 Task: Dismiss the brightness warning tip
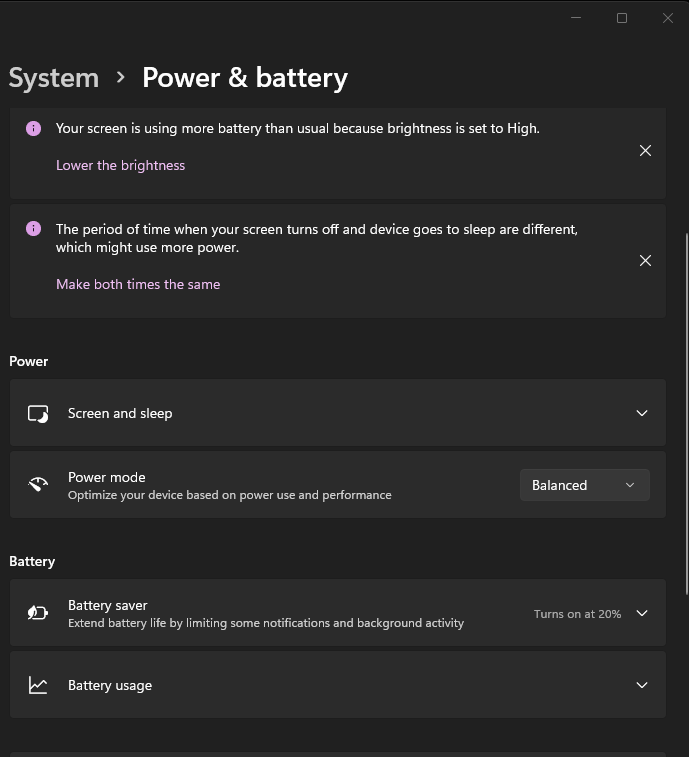[x=645, y=151]
